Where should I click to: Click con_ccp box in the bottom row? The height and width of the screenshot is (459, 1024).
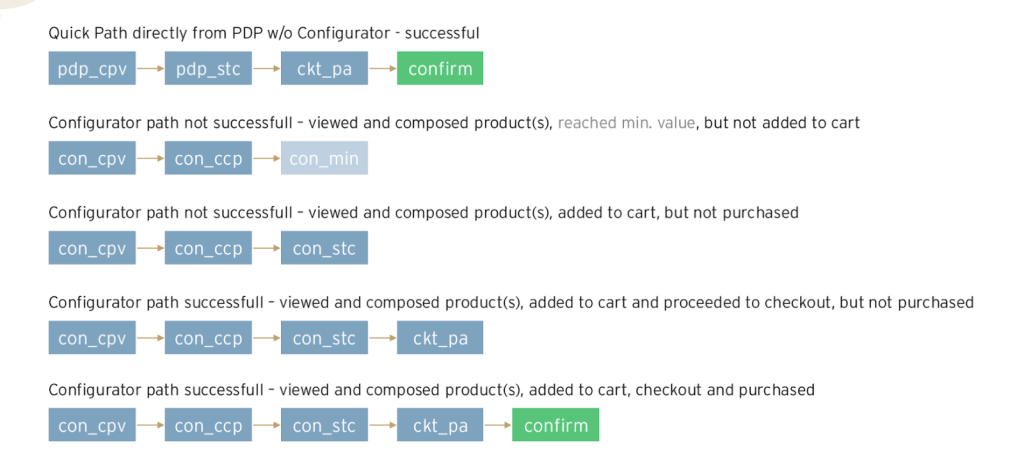[208, 425]
